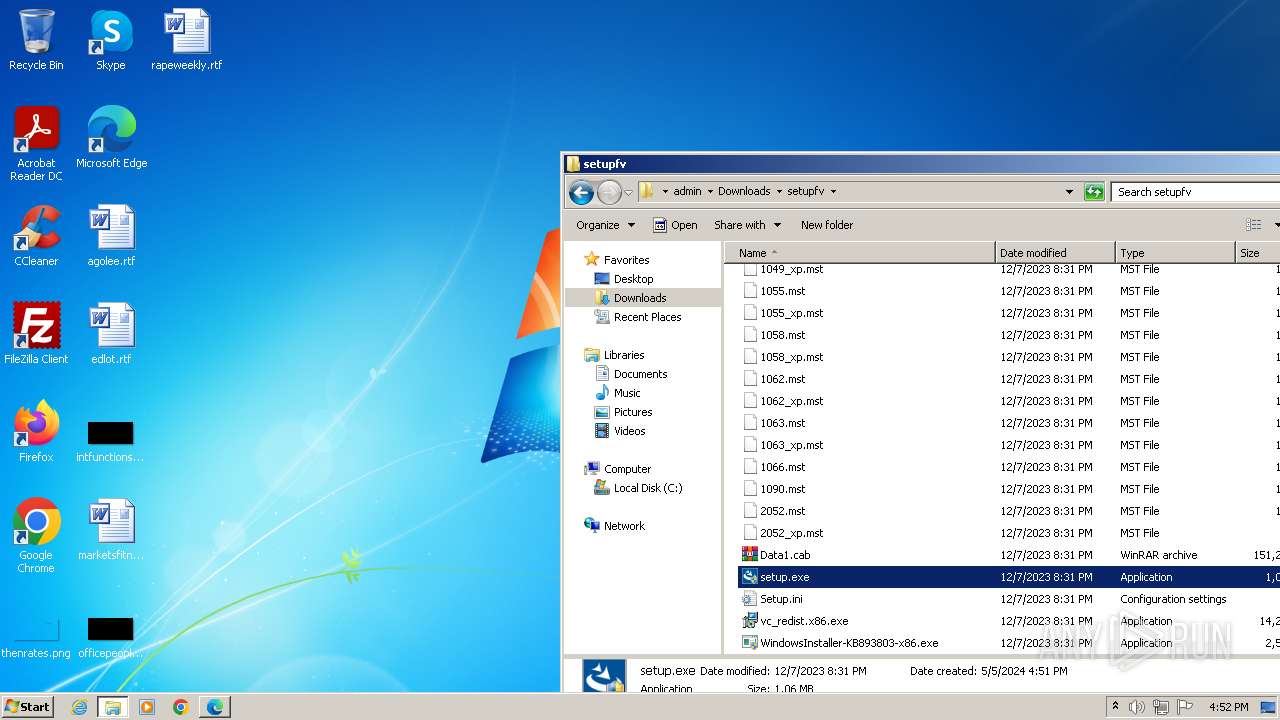Screen dimensions: 1280x720
Task: Expand the arrow after admin in path
Action: click(710, 192)
